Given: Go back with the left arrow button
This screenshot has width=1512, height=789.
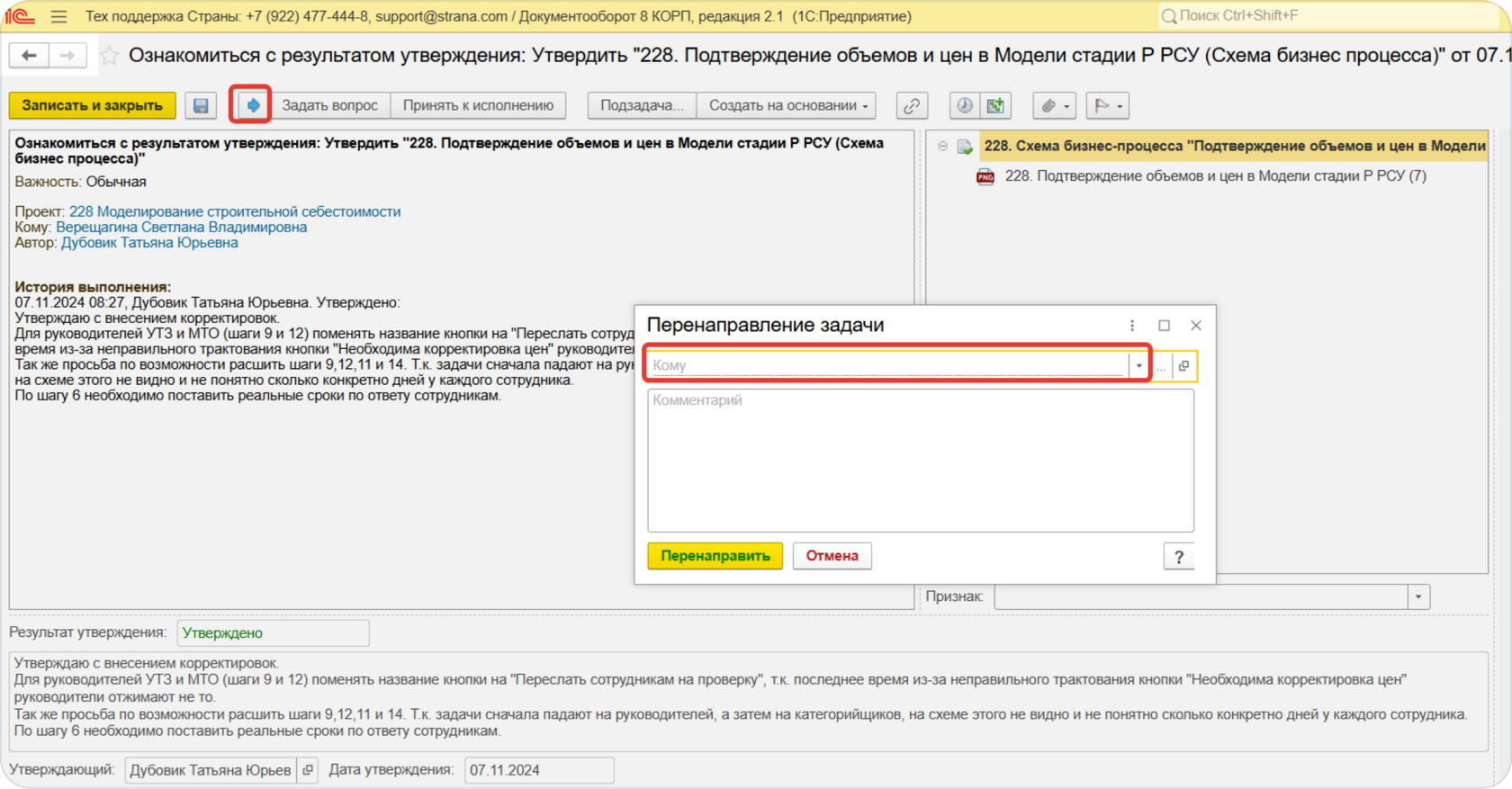Looking at the screenshot, I should (29, 56).
